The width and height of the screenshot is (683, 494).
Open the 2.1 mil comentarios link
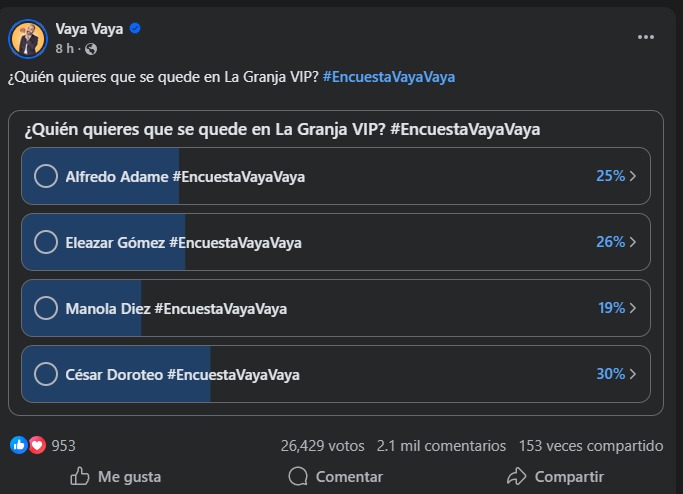[x=441, y=445]
